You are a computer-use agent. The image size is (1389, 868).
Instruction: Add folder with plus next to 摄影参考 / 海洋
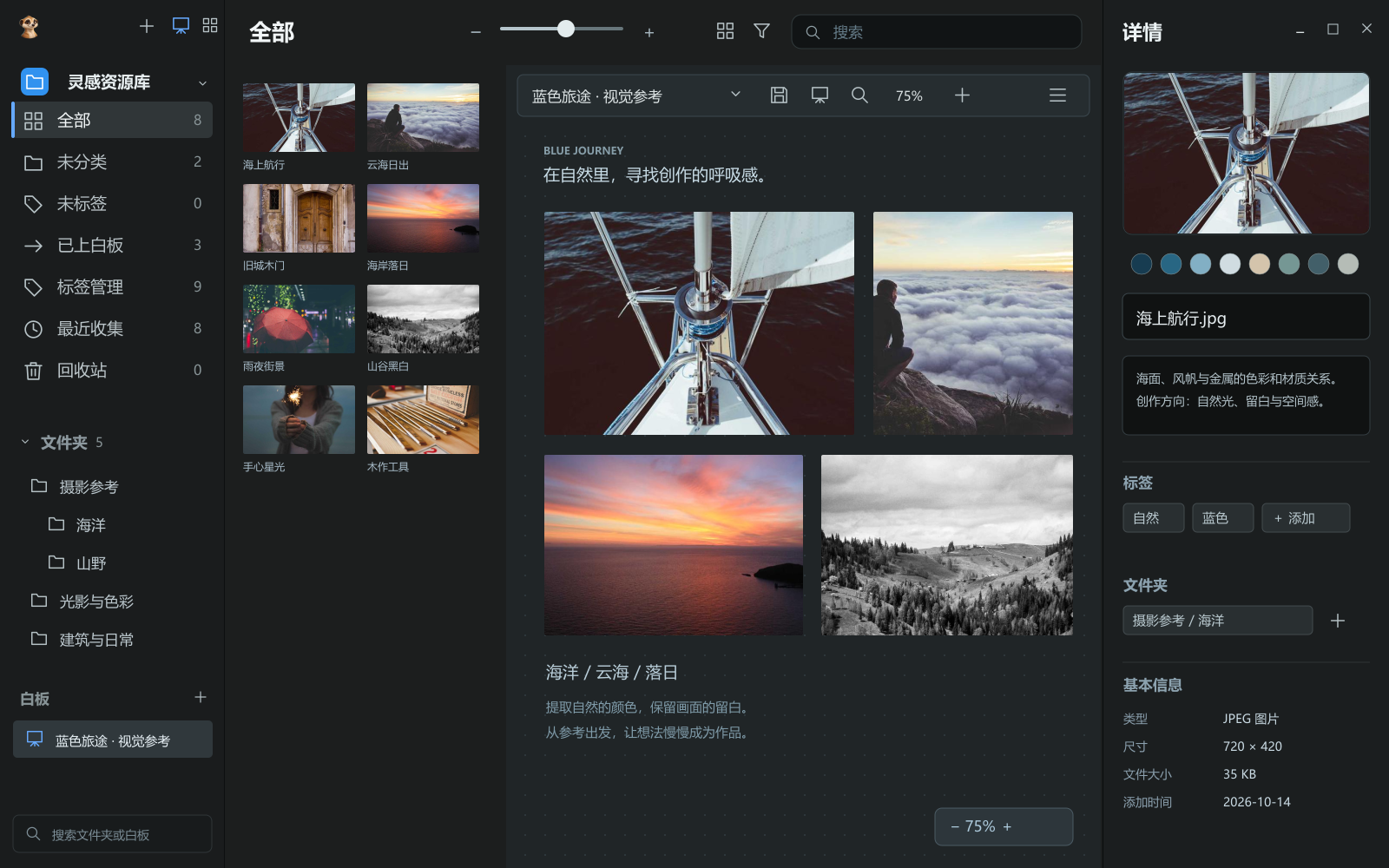(x=1338, y=621)
